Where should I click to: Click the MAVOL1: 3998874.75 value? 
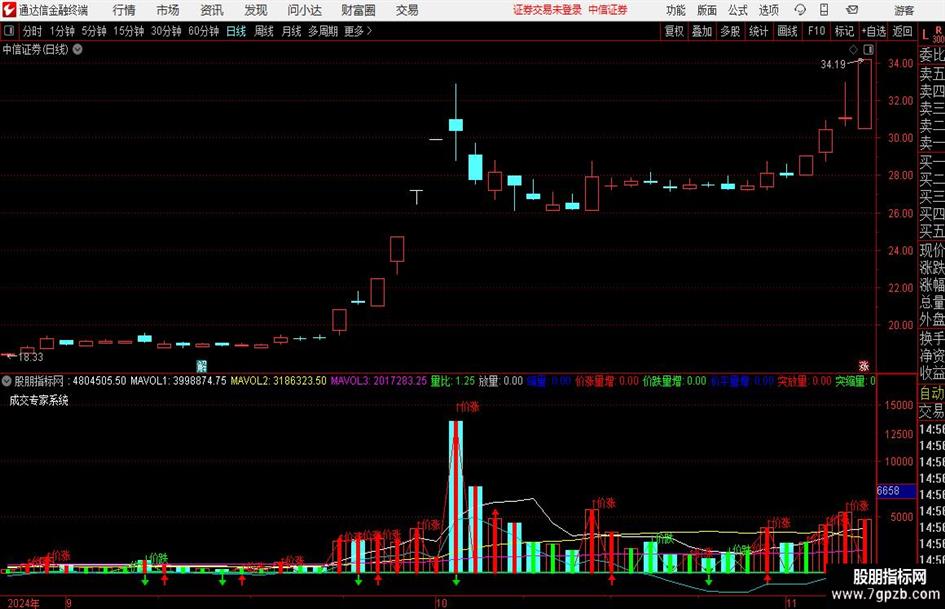(178, 381)
